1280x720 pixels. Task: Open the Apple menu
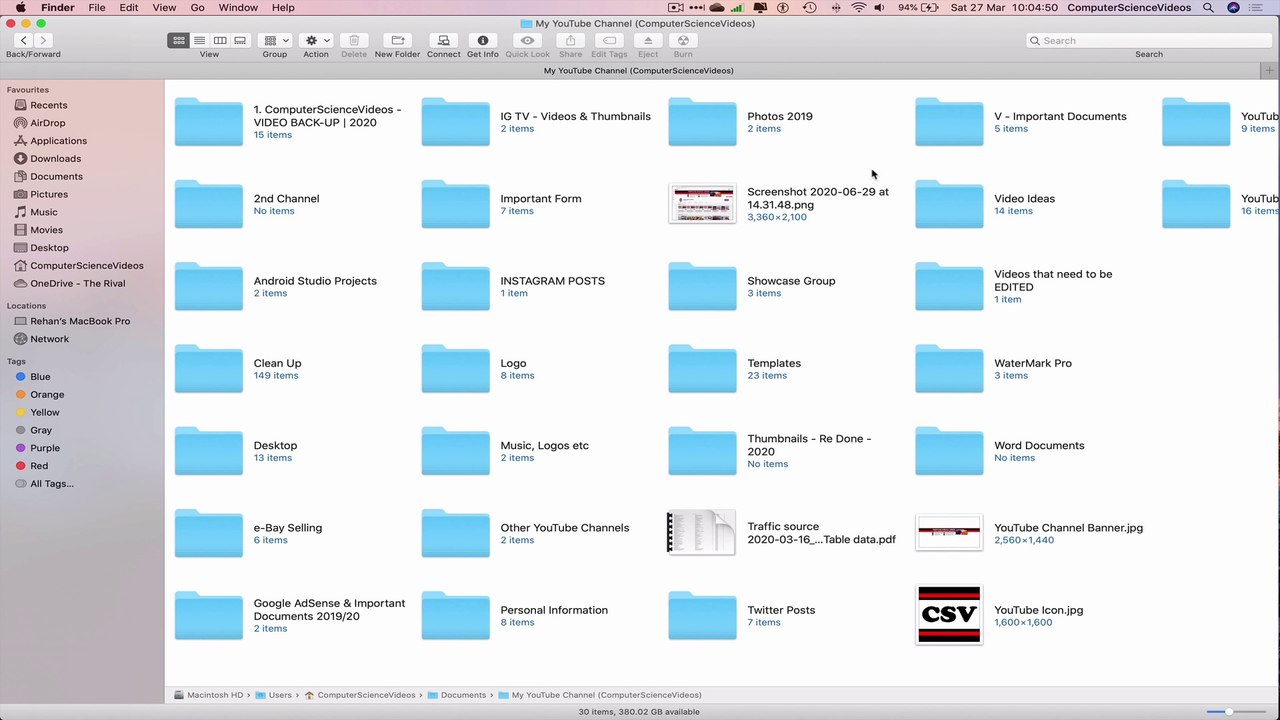point(20,7)
